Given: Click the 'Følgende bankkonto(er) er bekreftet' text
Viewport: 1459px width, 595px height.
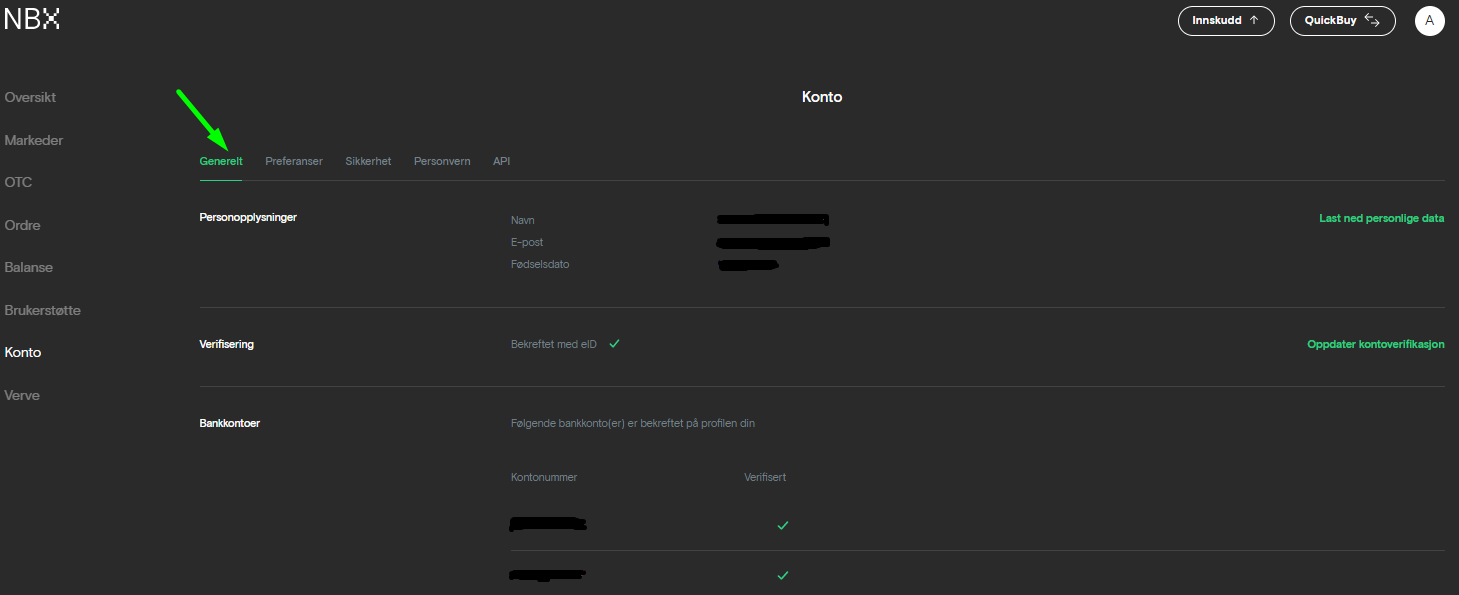Looking at the screenshot, I should click(633, 424).
